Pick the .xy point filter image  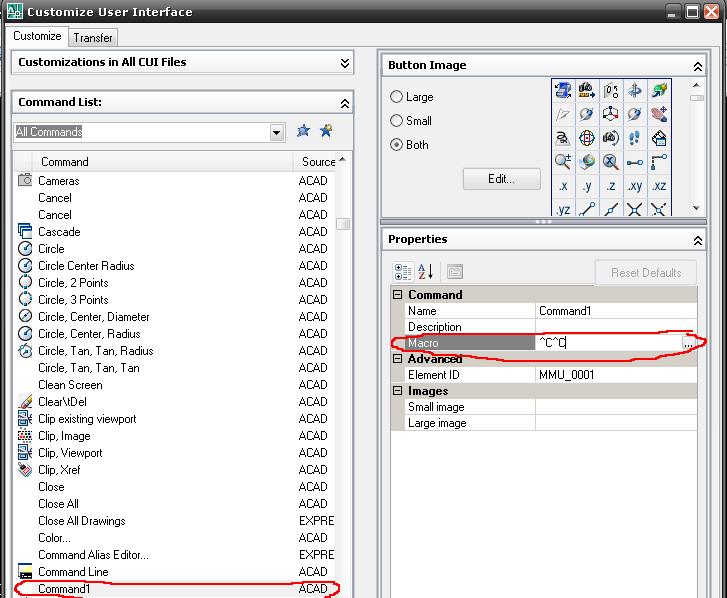click(635, 186)
